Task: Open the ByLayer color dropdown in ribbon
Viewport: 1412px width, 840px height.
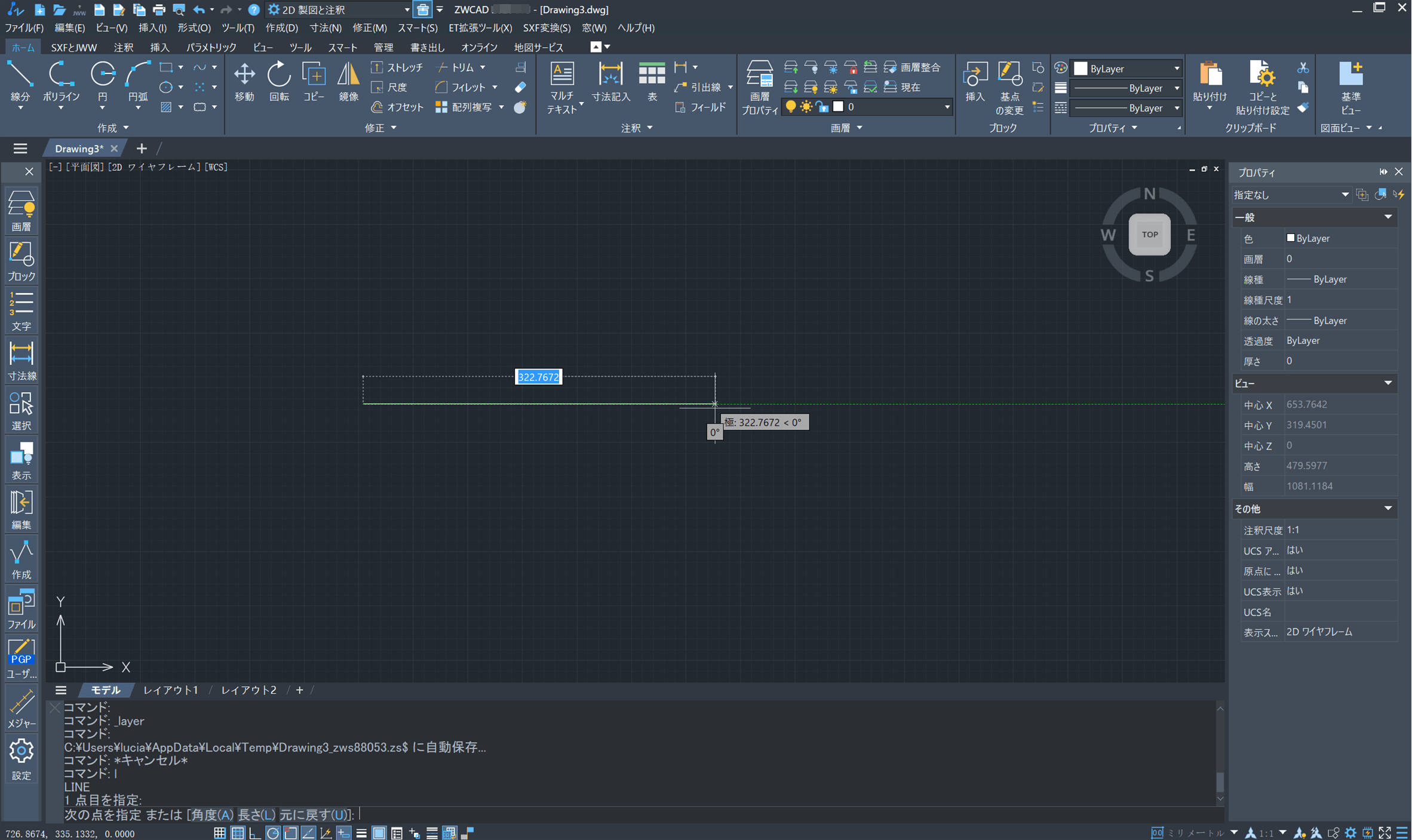Action: click(1126, 69)
